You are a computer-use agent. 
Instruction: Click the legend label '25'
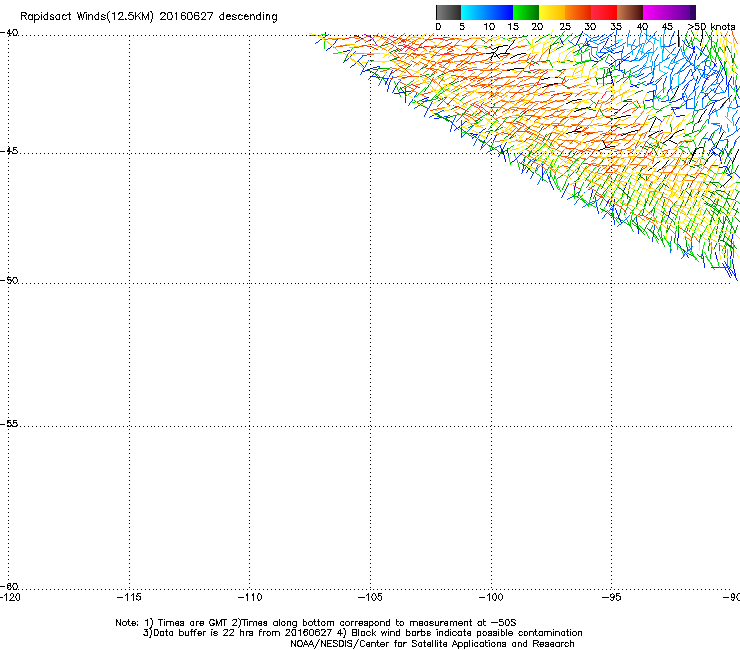click(565, 27)
